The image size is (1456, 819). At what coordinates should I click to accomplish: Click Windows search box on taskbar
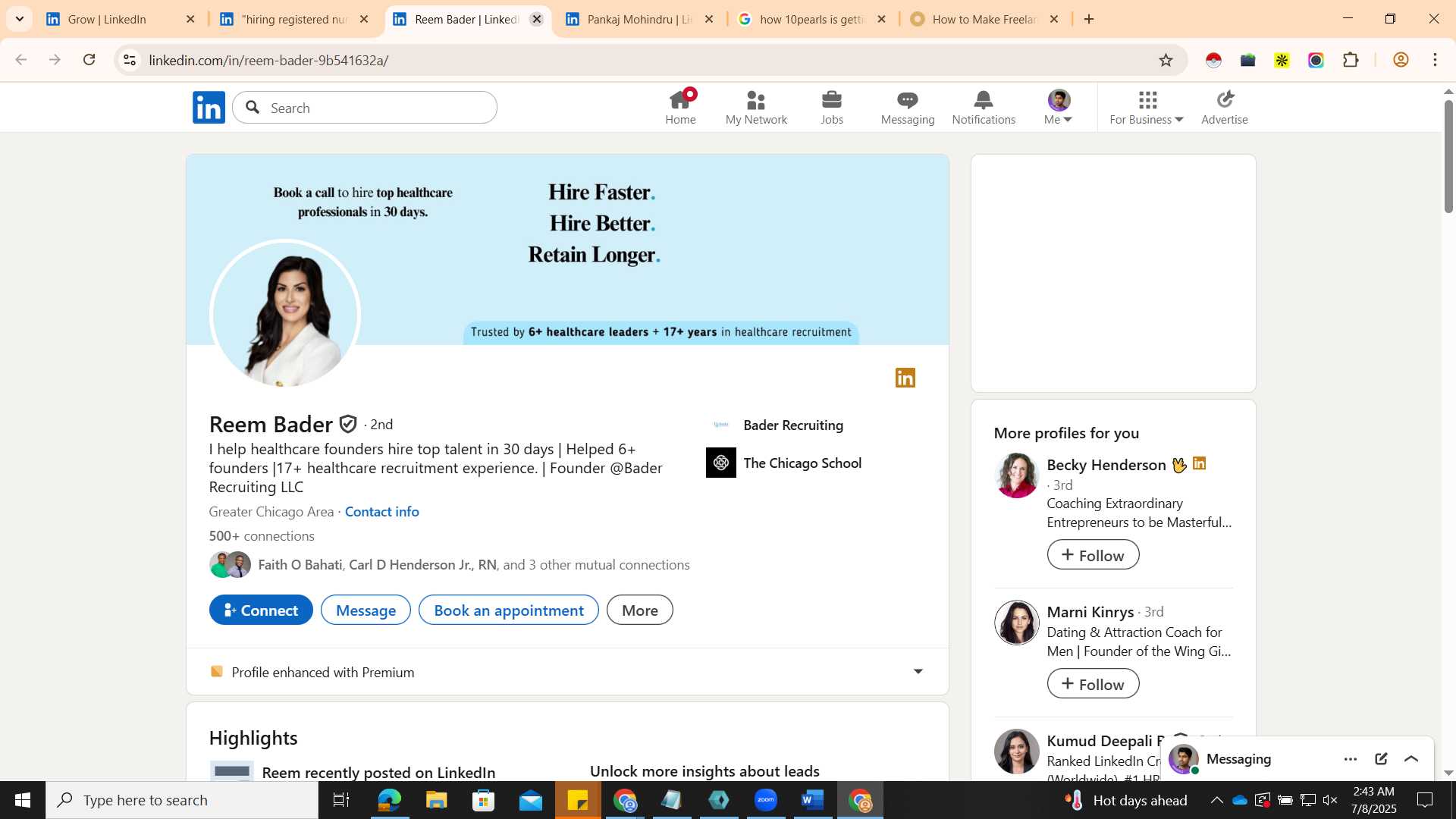point(182,800)
